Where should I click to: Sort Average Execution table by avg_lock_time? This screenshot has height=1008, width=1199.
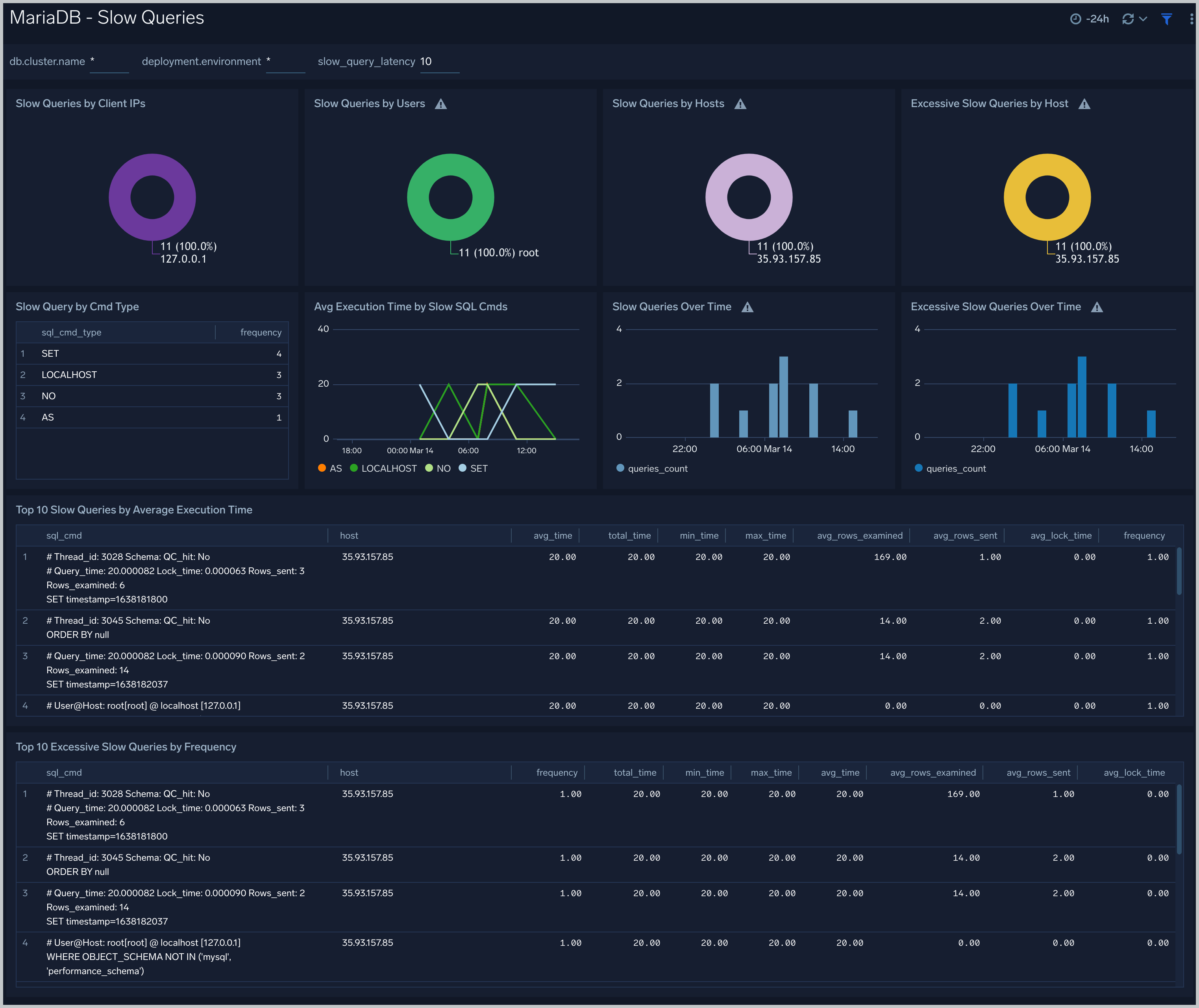pyautogui.click(x=1061, y=536)
